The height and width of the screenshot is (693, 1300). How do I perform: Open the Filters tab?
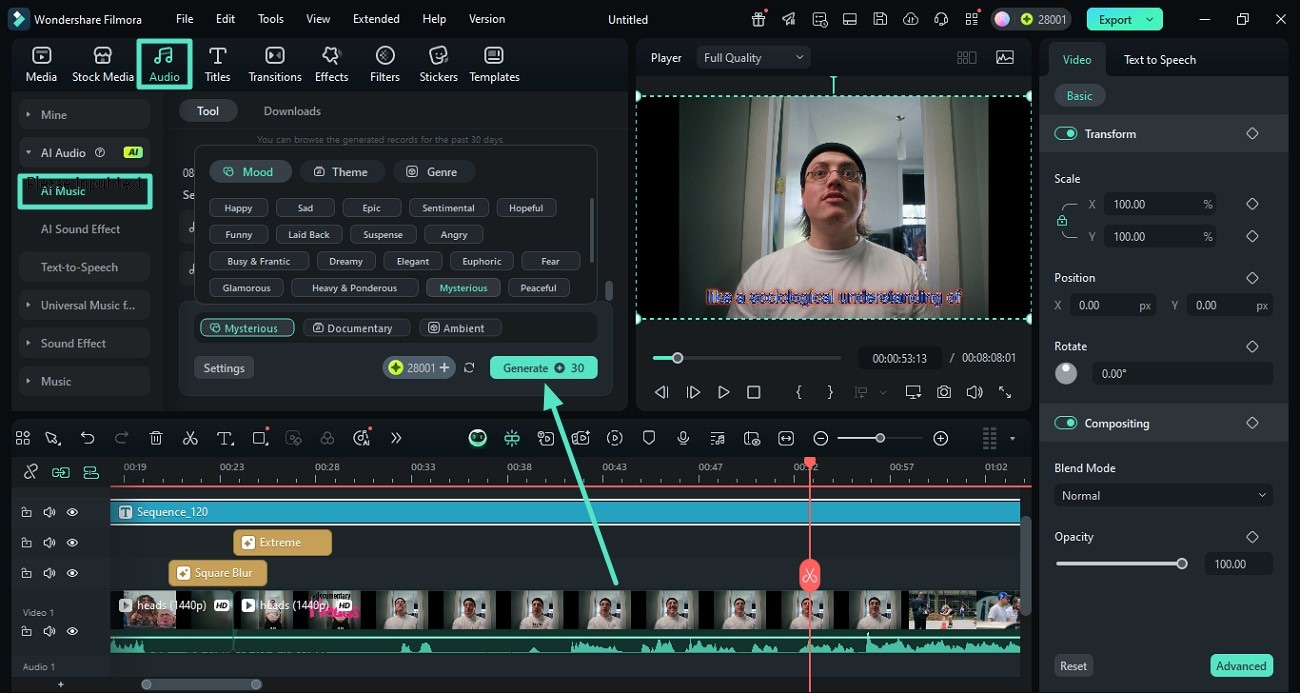pyautogui.click(x=385, y=64)
